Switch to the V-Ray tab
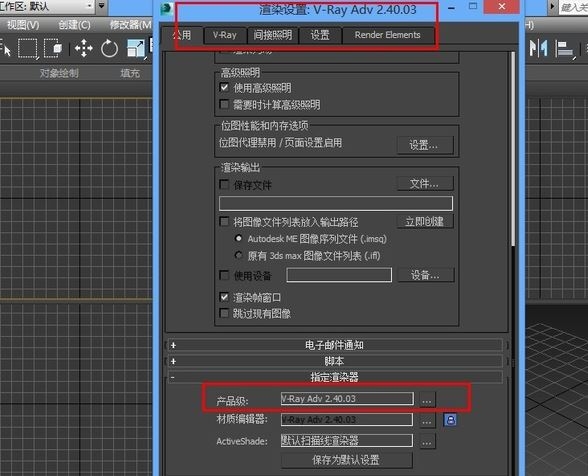Viewport: 588px width, 476px height. point(225,35)
